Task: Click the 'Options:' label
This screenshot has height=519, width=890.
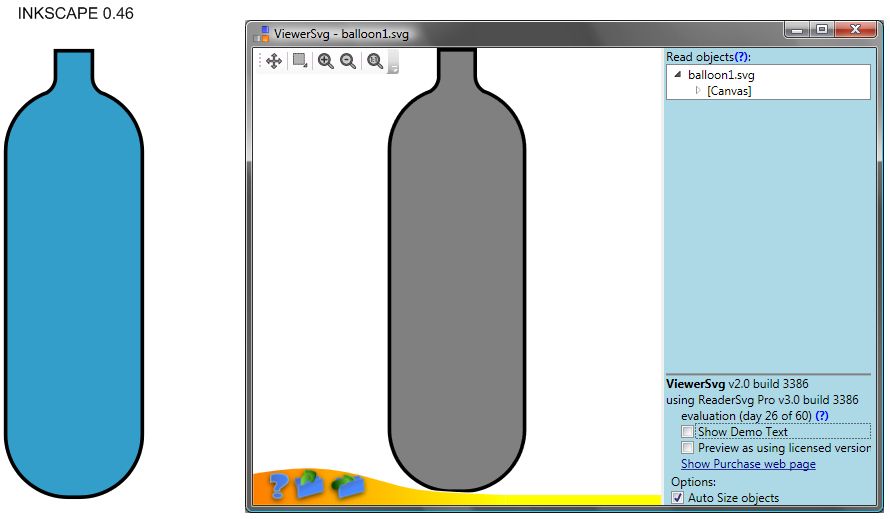Action: 693,482
